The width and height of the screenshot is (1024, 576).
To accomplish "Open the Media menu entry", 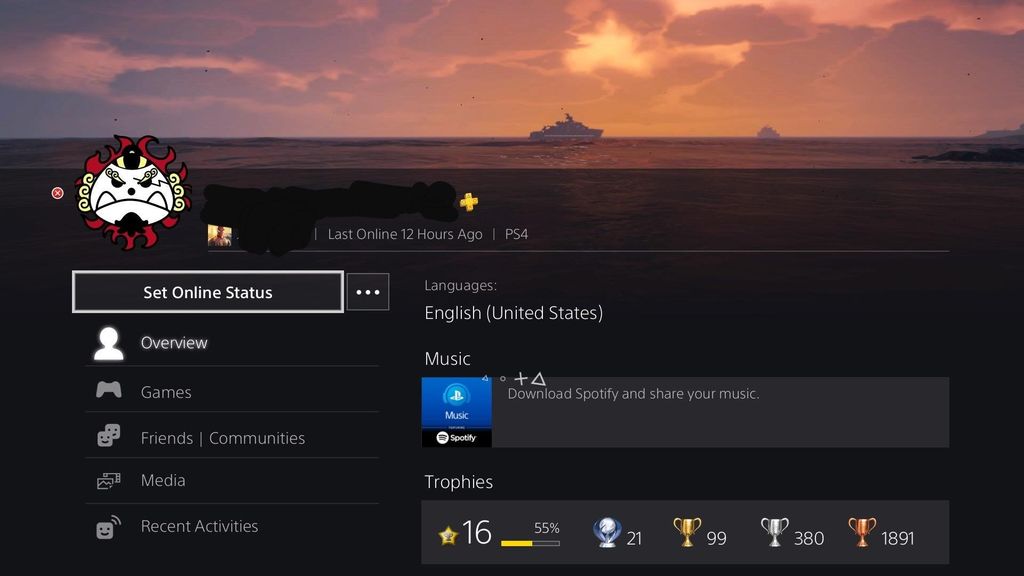I will tap(232, 481).
